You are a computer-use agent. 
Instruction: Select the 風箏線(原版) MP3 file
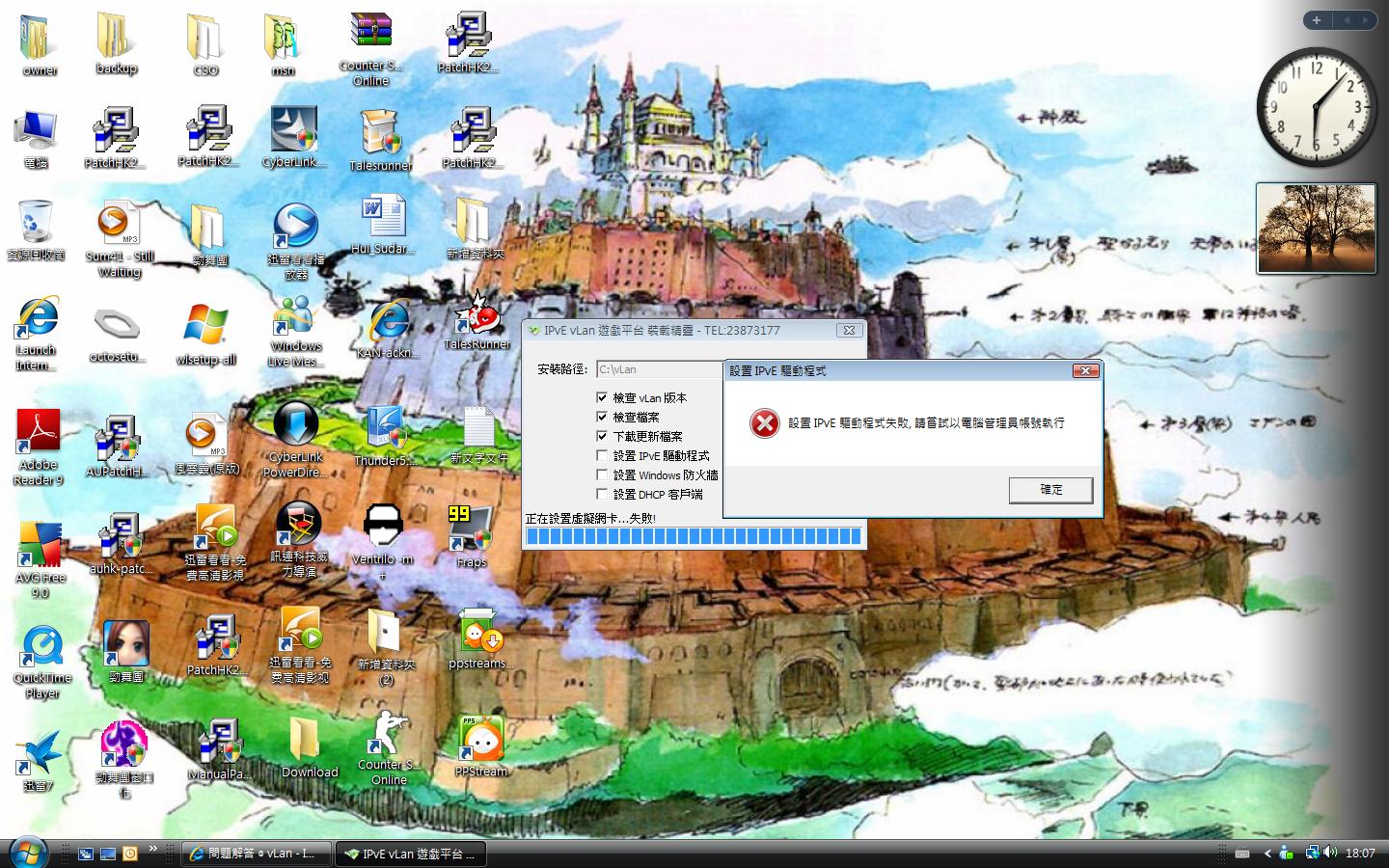pyautogui.click(x=206, y=445)
